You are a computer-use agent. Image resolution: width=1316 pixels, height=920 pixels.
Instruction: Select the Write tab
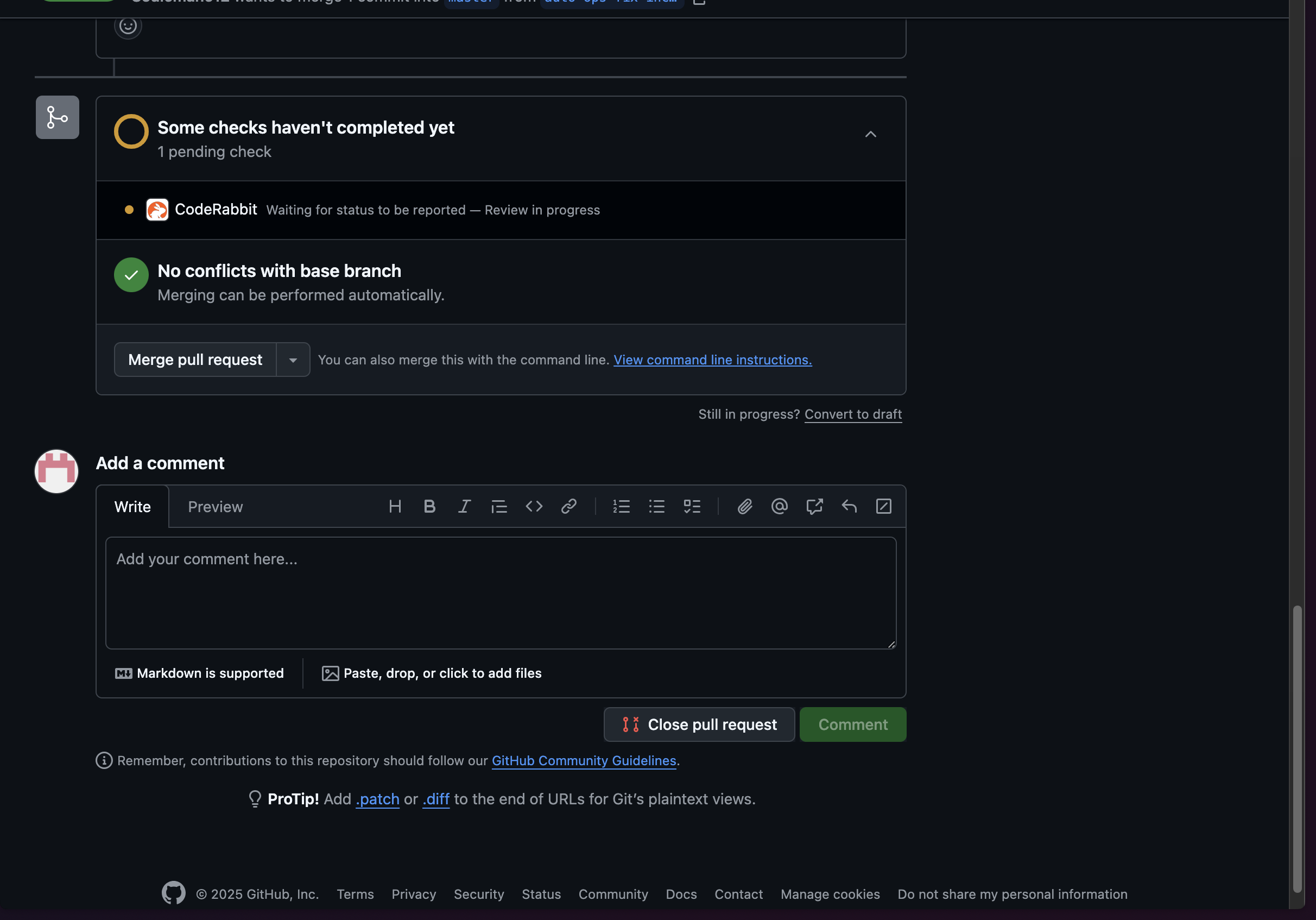pos(132,507)
